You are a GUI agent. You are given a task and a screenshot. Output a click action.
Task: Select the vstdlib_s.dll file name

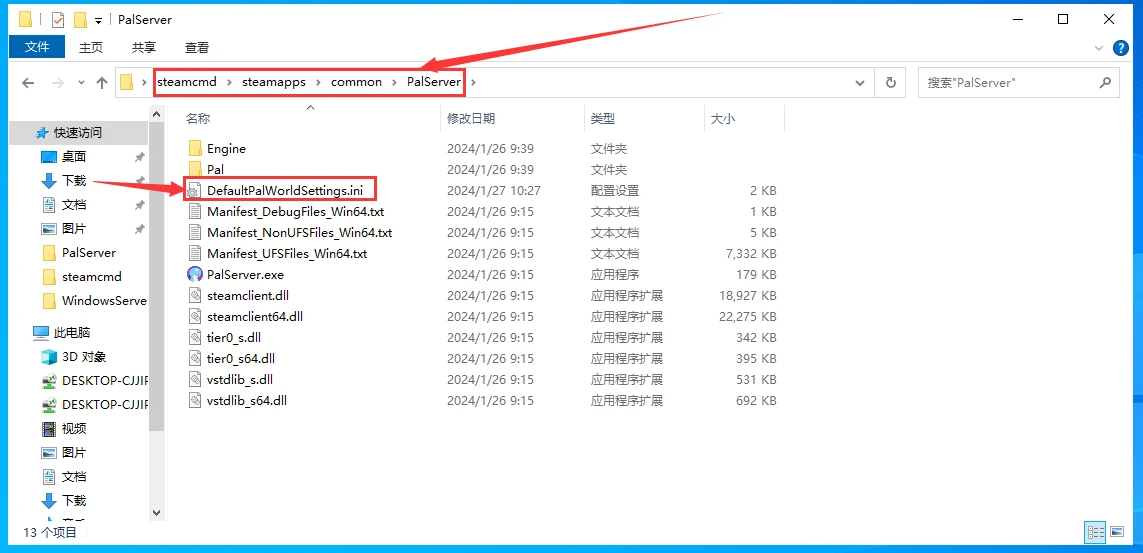239,380
